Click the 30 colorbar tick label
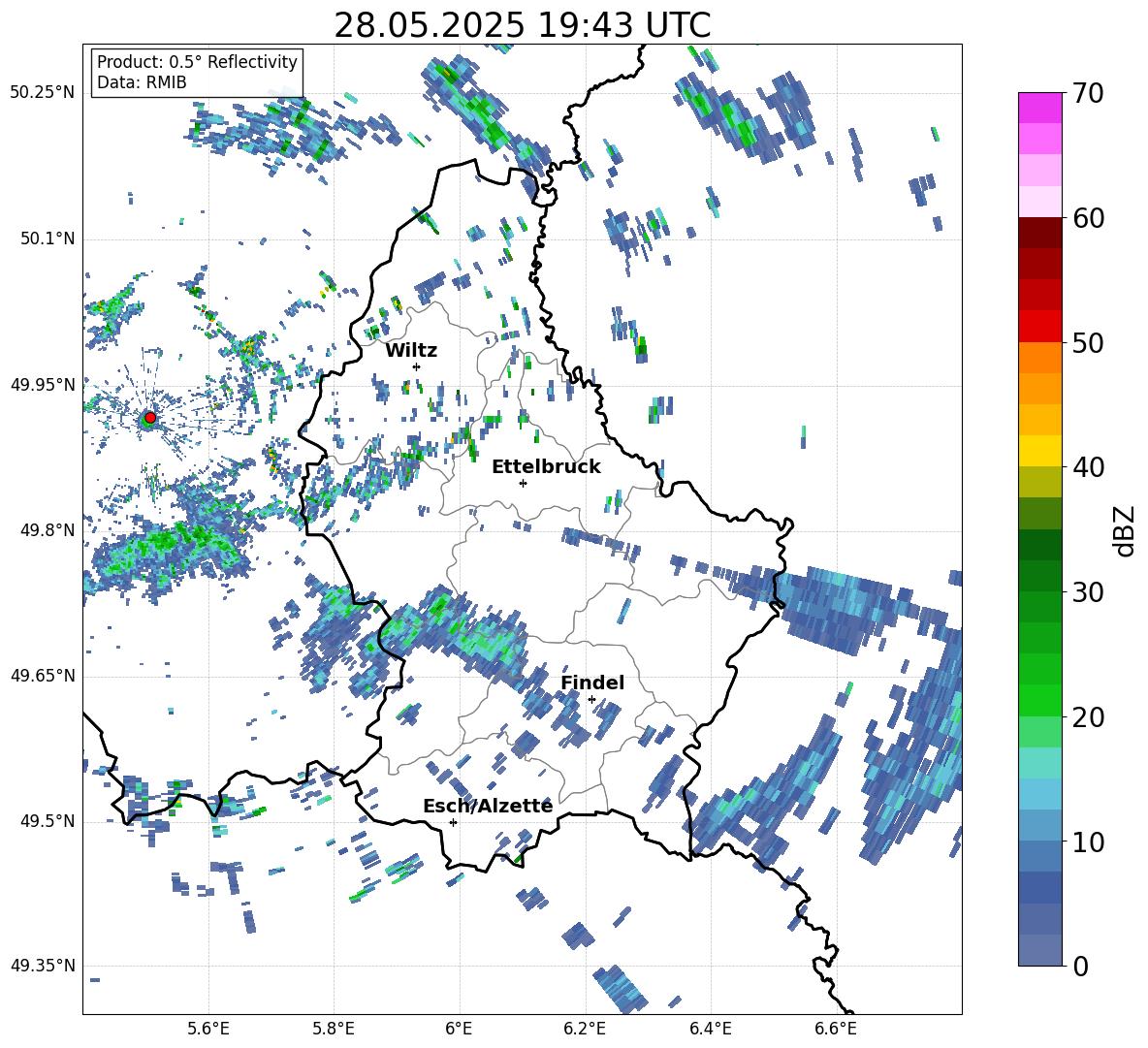Screen dimensions: 1148x1048 click(1088, 592)
